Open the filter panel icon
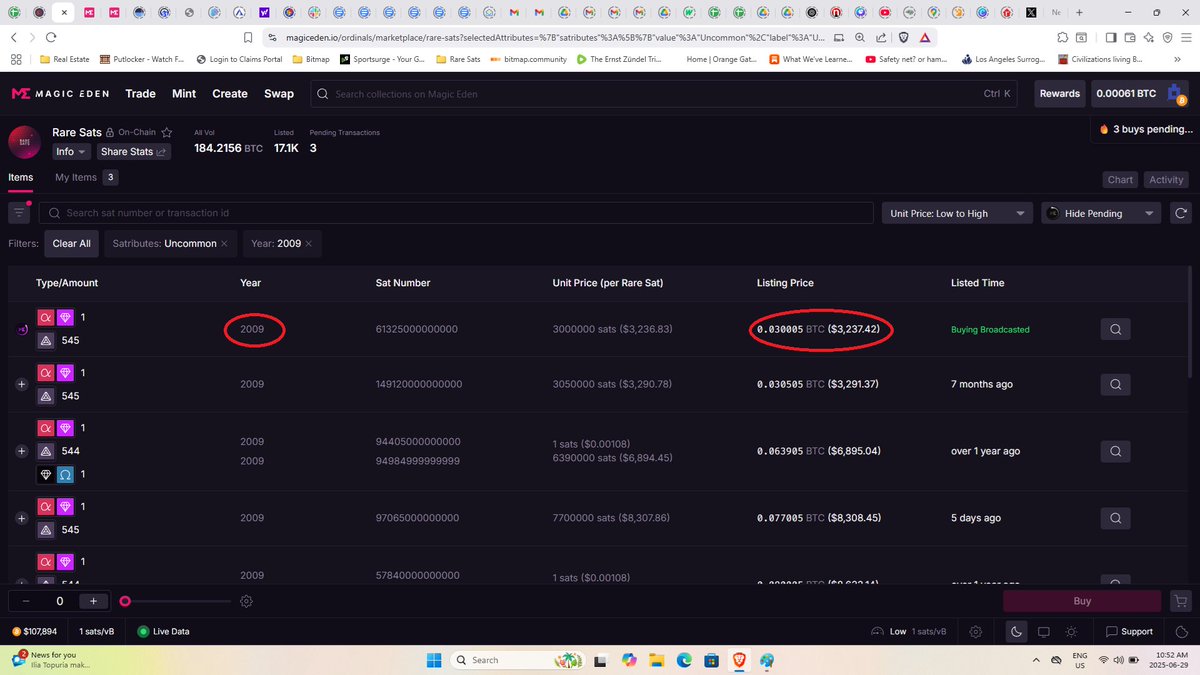This screenshot has width=1200, height=675. point(19,213)
